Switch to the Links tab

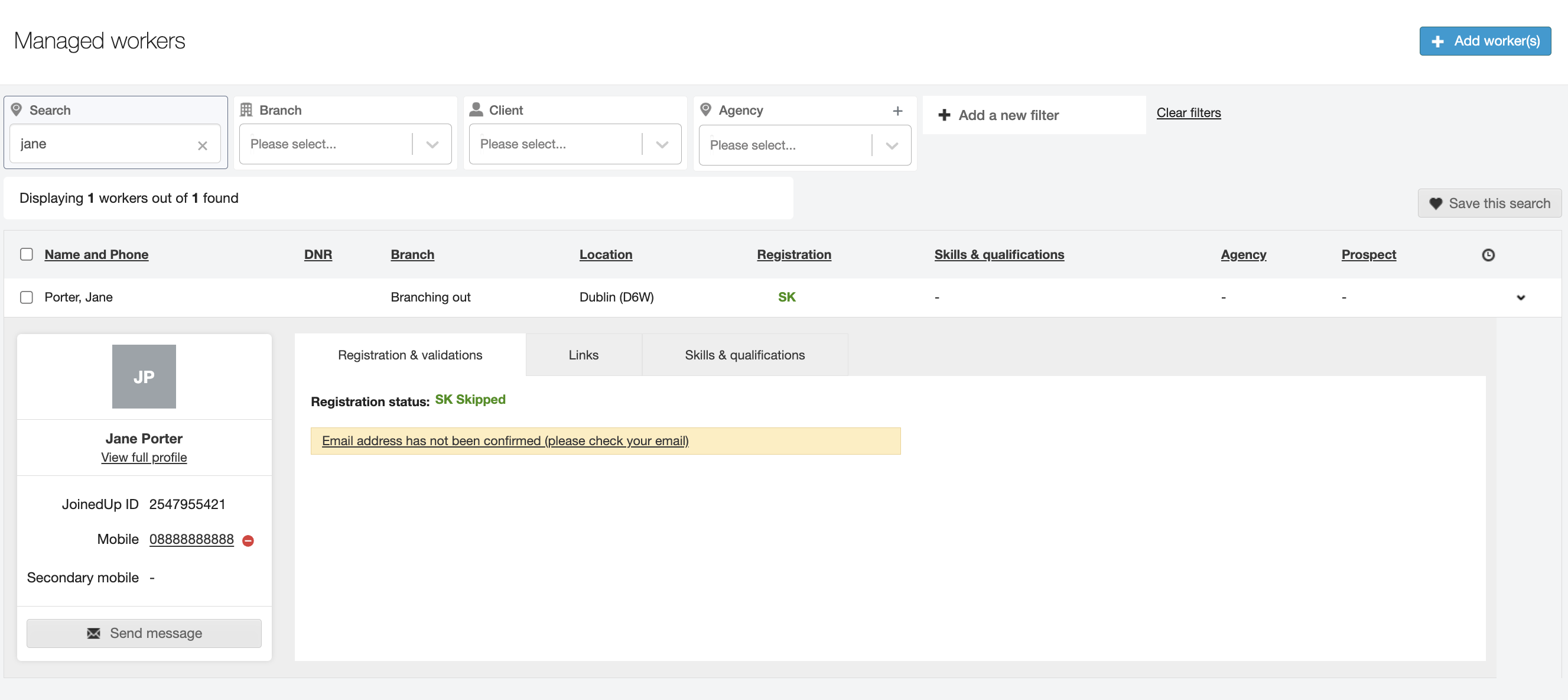point(583,355)
